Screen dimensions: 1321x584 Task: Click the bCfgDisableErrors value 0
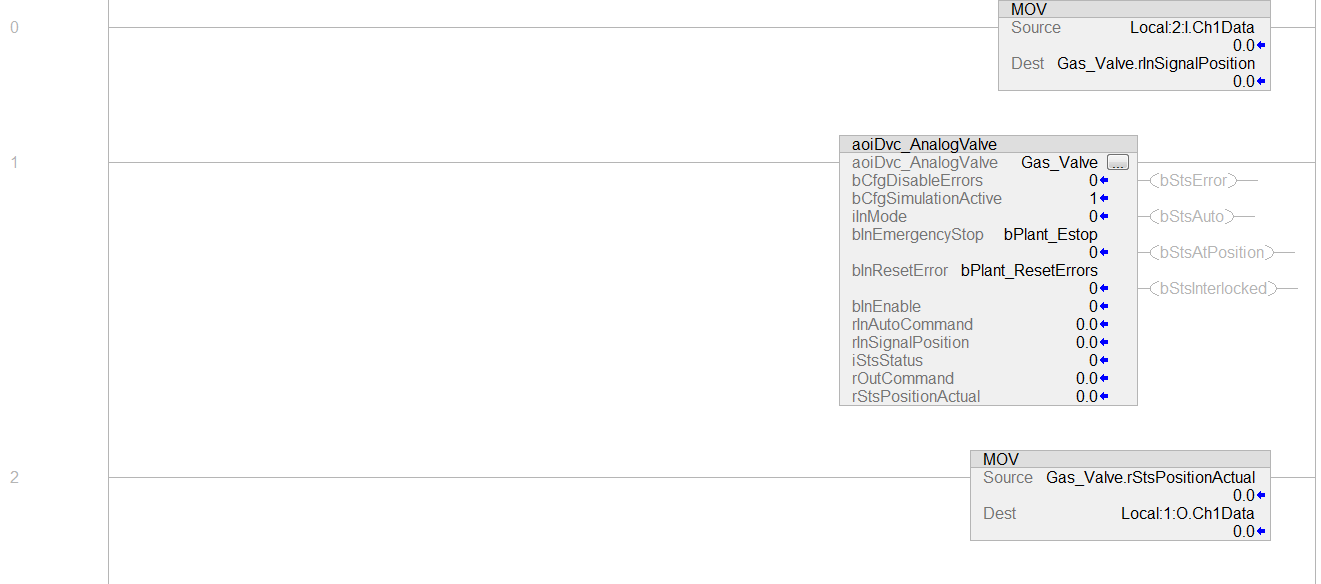[x=1093, y=180]
